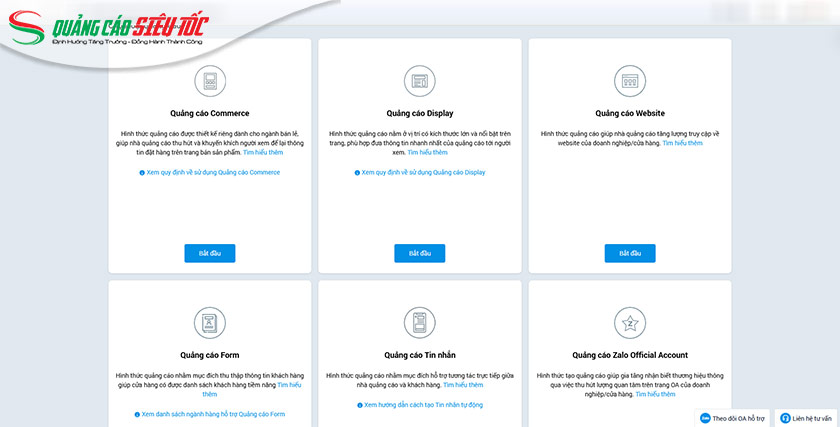
Task: Open Theo dõi OA hỗ trợ button
Action: (x=733, y=417)
